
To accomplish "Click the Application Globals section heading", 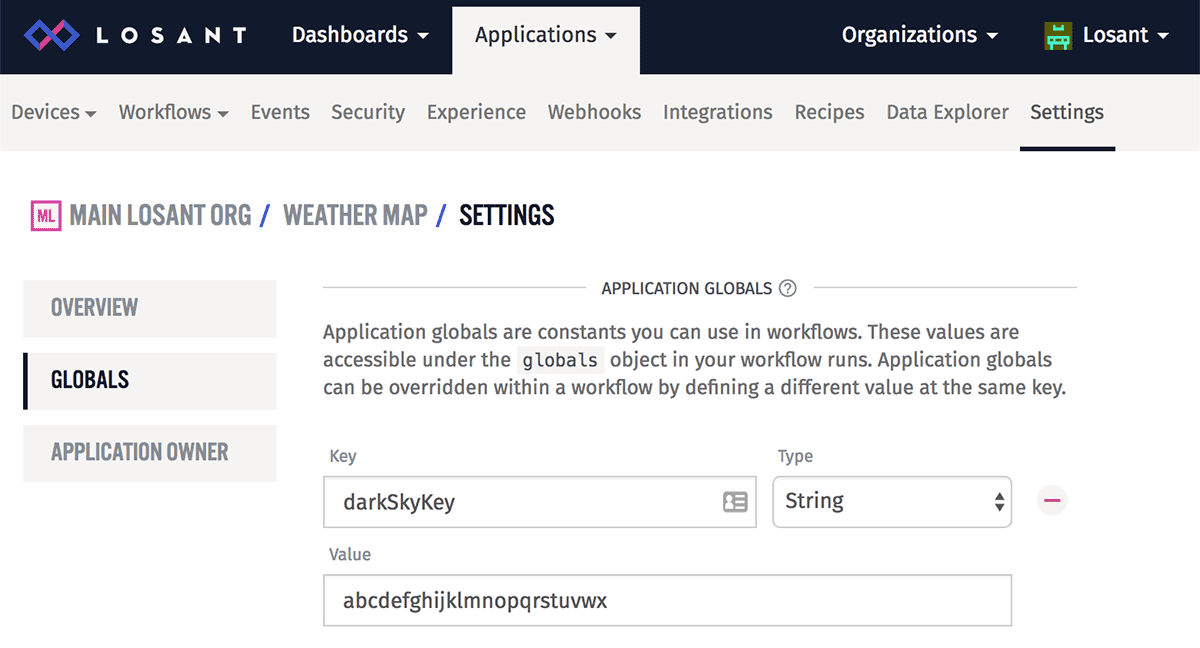I will point(687,289).
